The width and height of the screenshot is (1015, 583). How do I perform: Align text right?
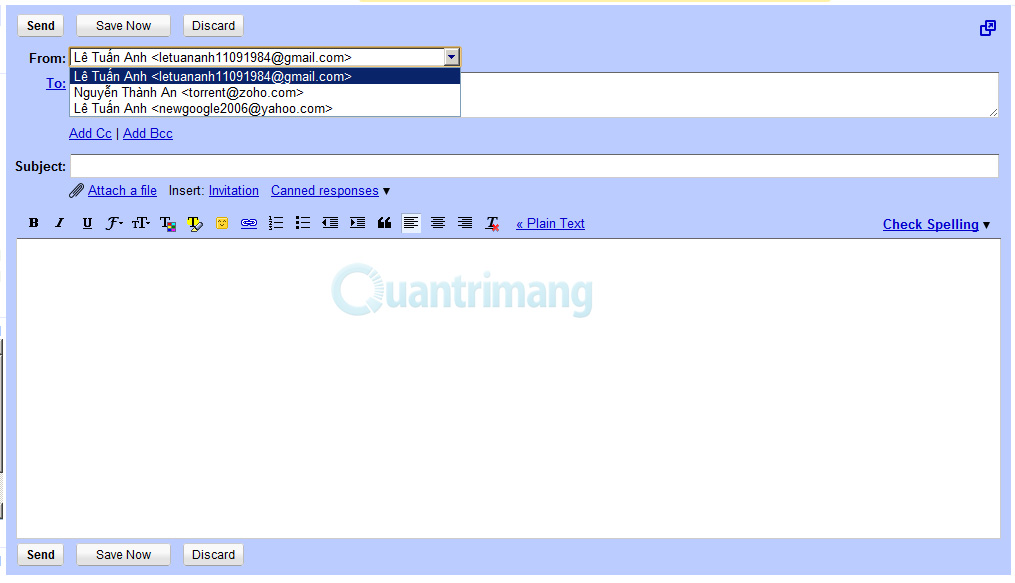[x=465, y=223]
